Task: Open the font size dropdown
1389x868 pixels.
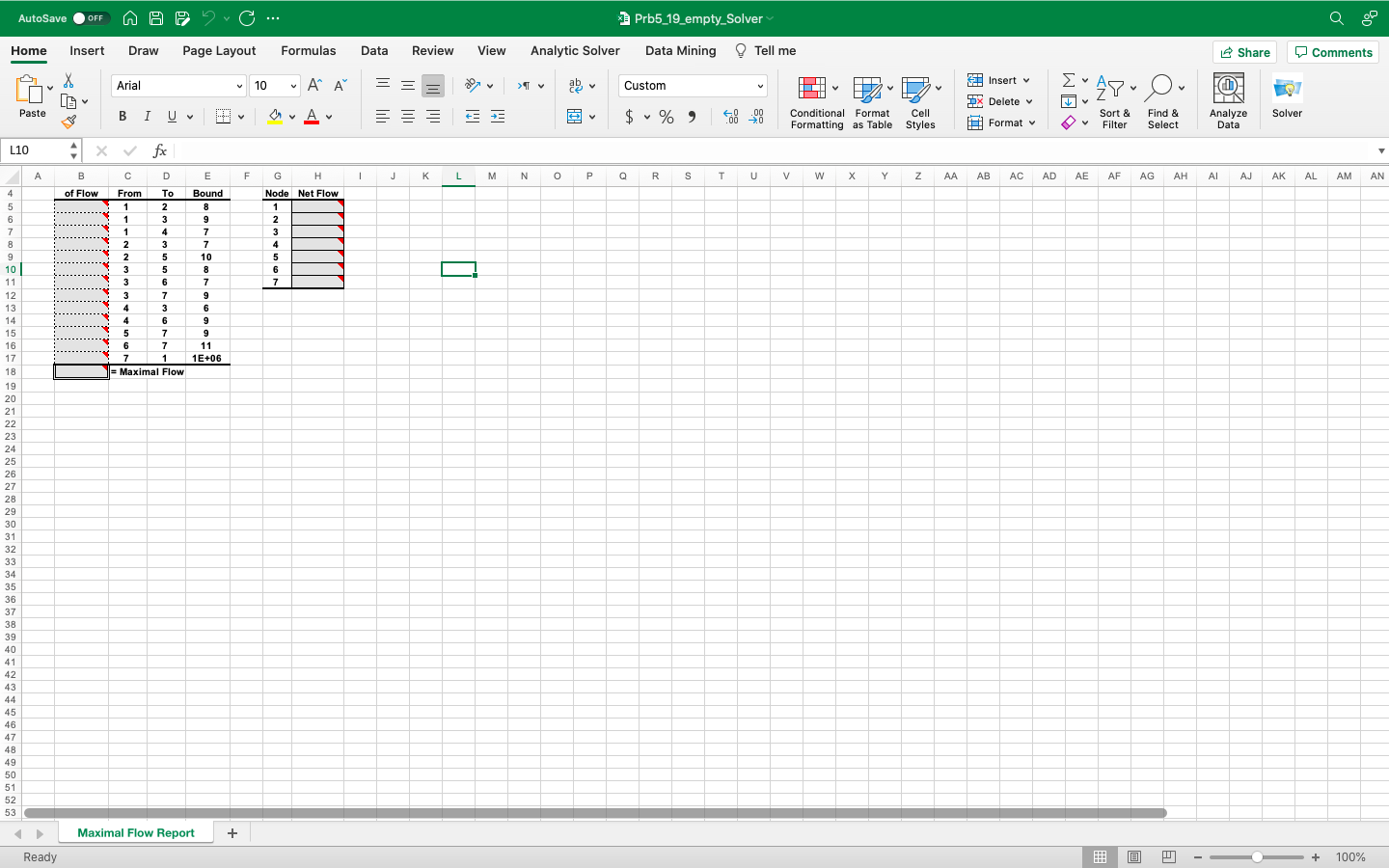Action: [293, 86]
